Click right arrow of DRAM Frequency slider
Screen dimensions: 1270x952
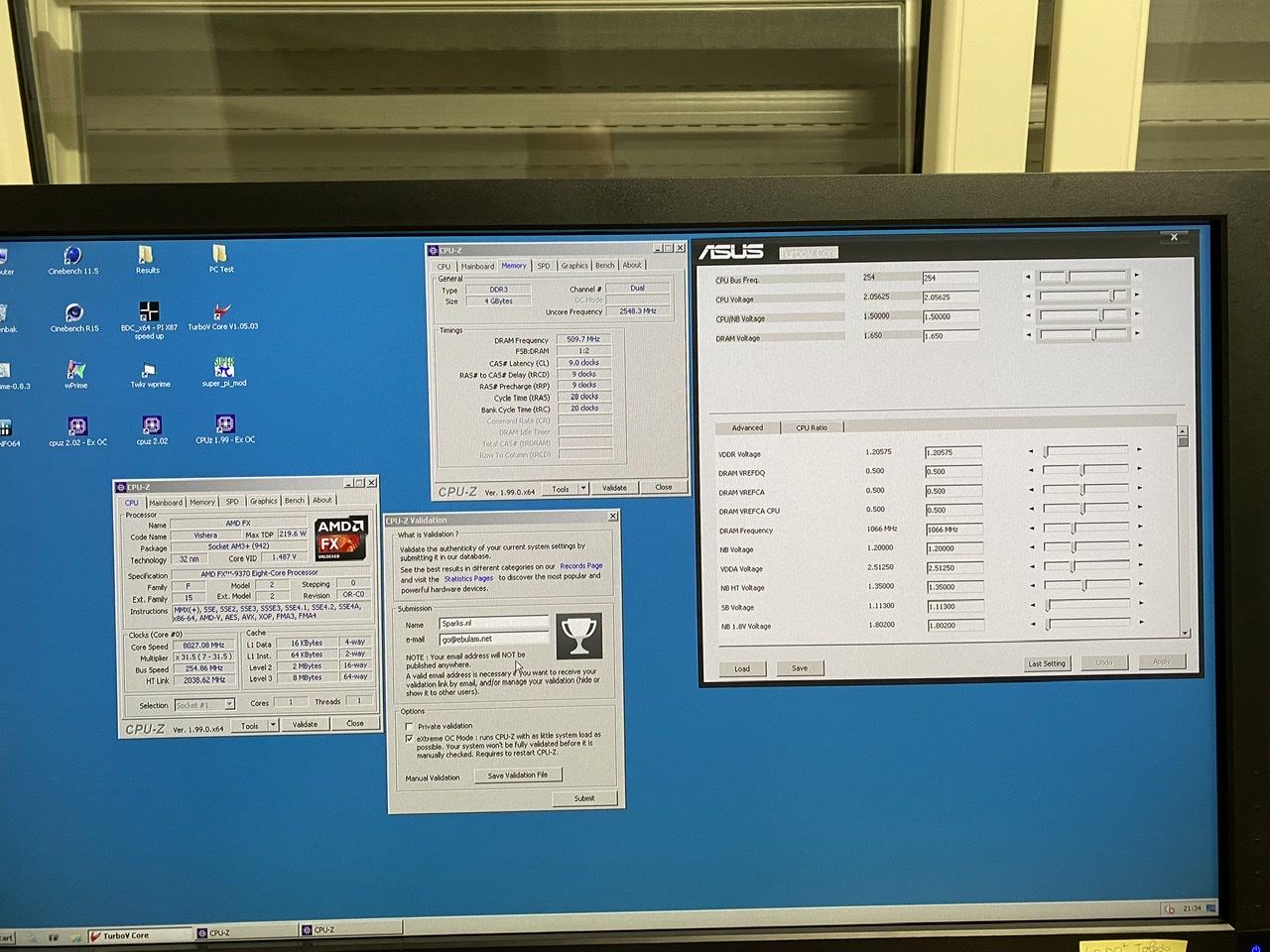pos(1139,529)
